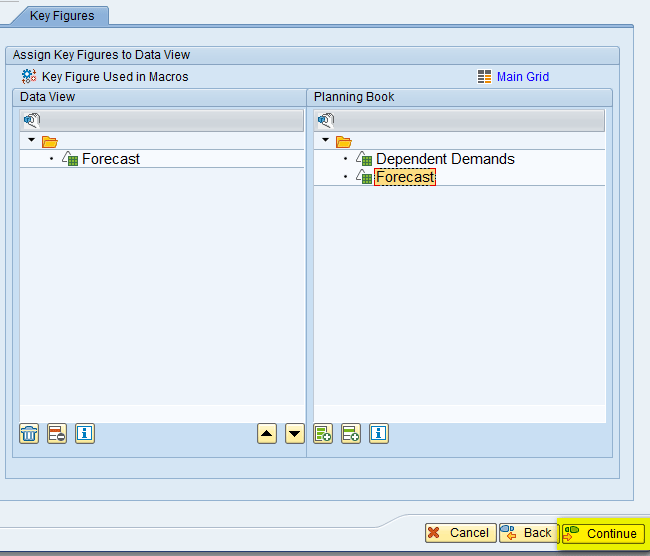The image size is (650, 556).
Task: Move key figure down with down arrow
Action: (x=295, y=434)
